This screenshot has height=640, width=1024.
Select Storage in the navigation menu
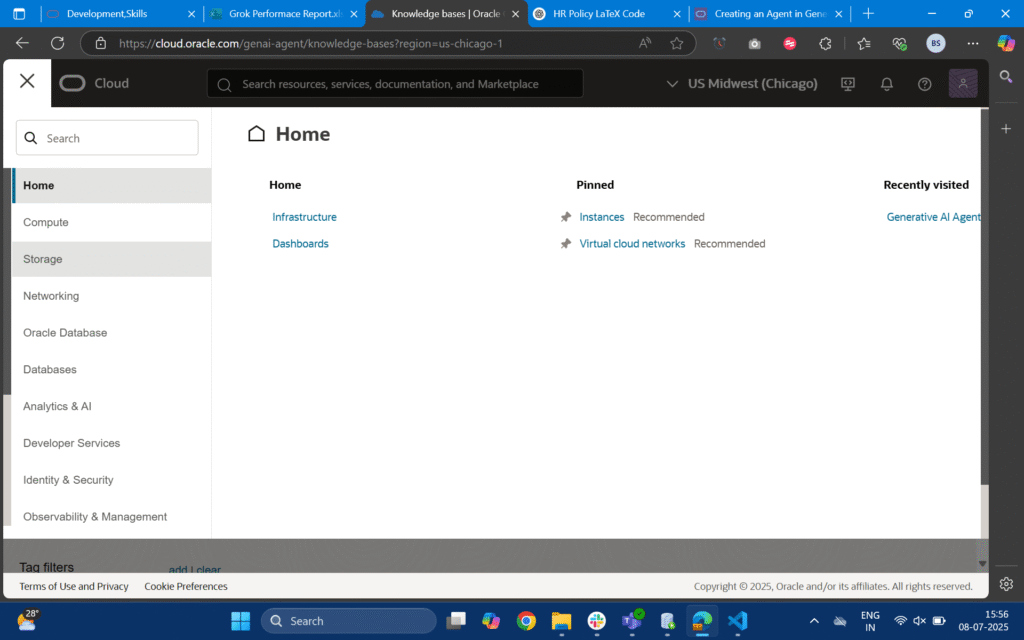point(43,259)
